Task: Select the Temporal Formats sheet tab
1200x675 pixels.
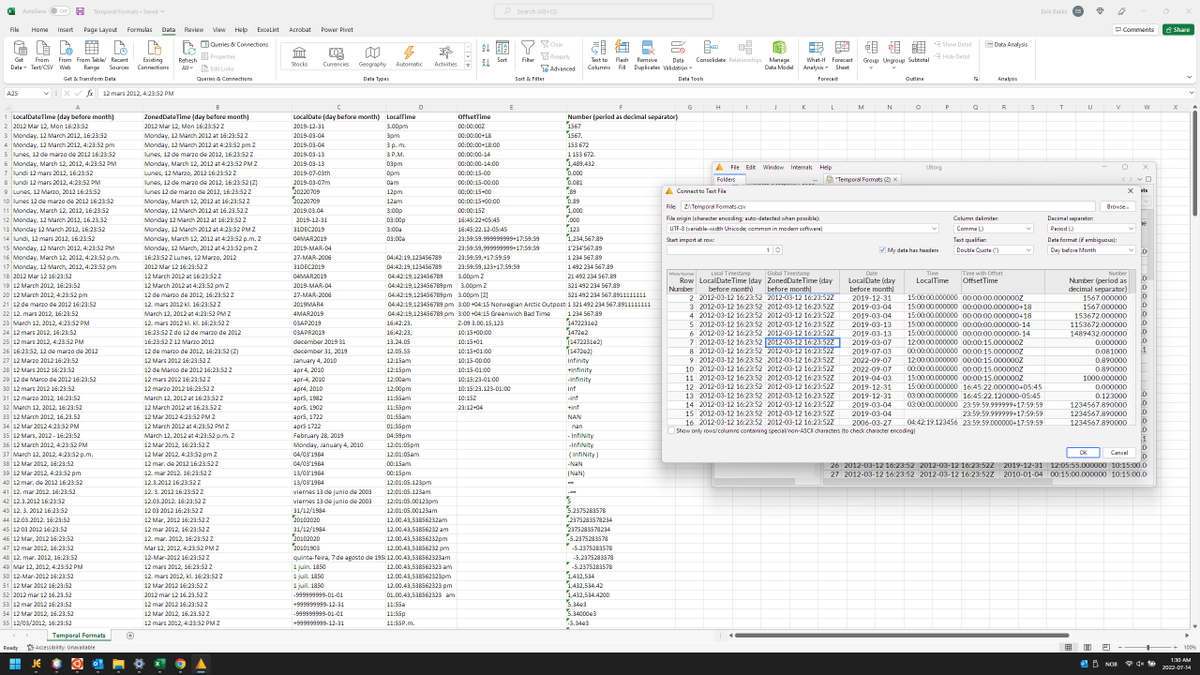Action: point(79,635)
